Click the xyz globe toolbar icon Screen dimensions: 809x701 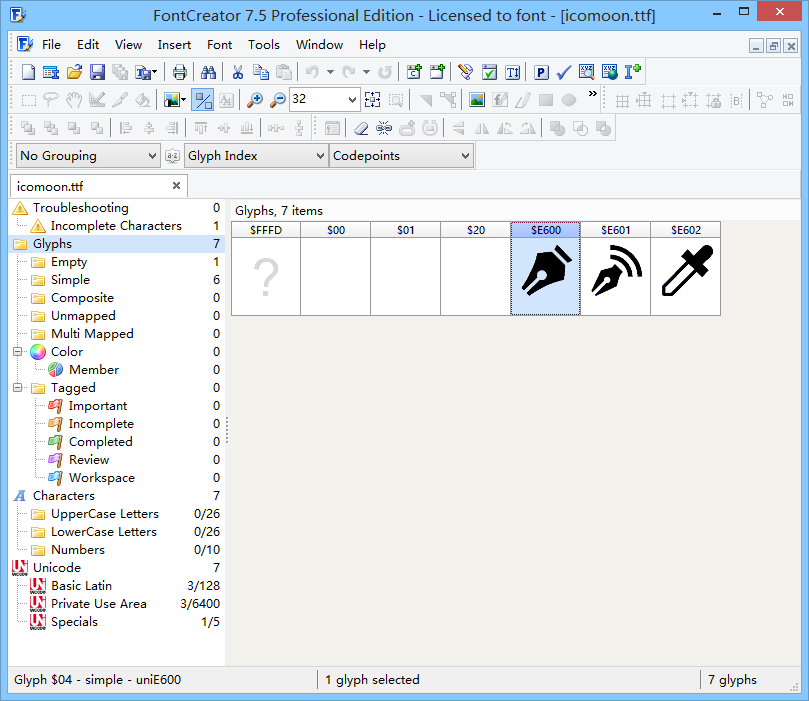610,72
